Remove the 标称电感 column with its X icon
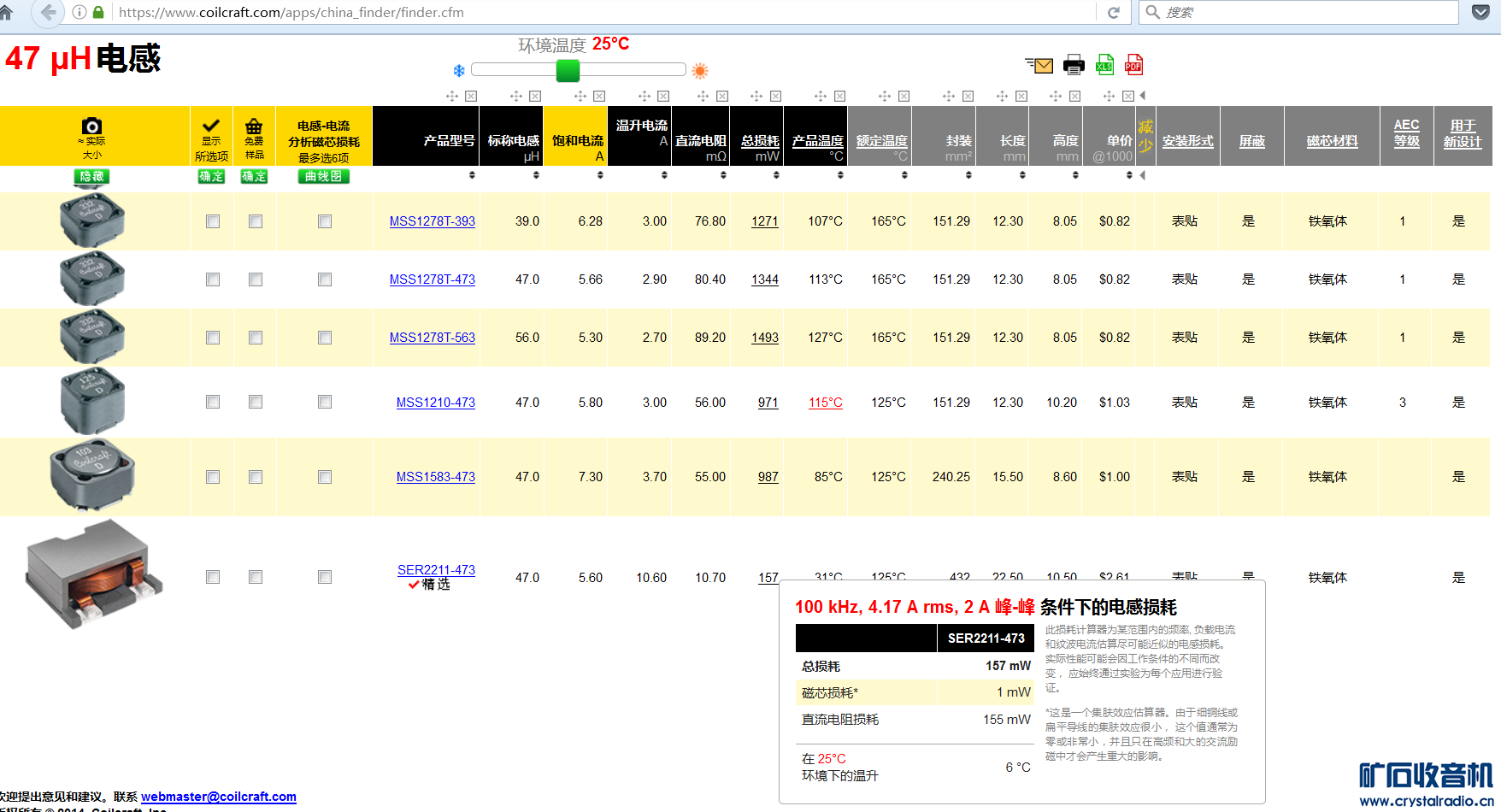This screenshot has width=1501, height=812. click(x=535, y=96)
